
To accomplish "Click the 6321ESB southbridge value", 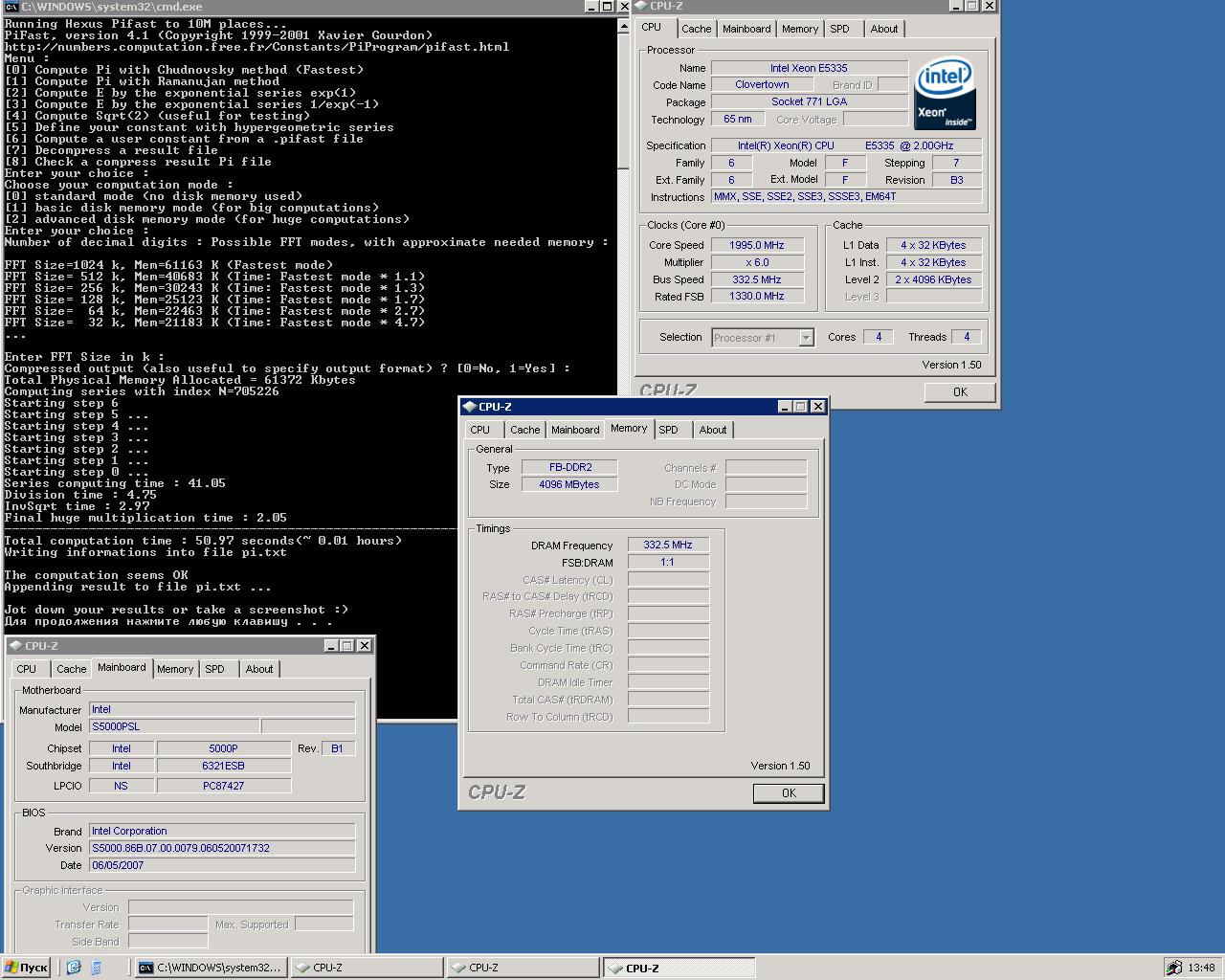I will tap(223, 766).
